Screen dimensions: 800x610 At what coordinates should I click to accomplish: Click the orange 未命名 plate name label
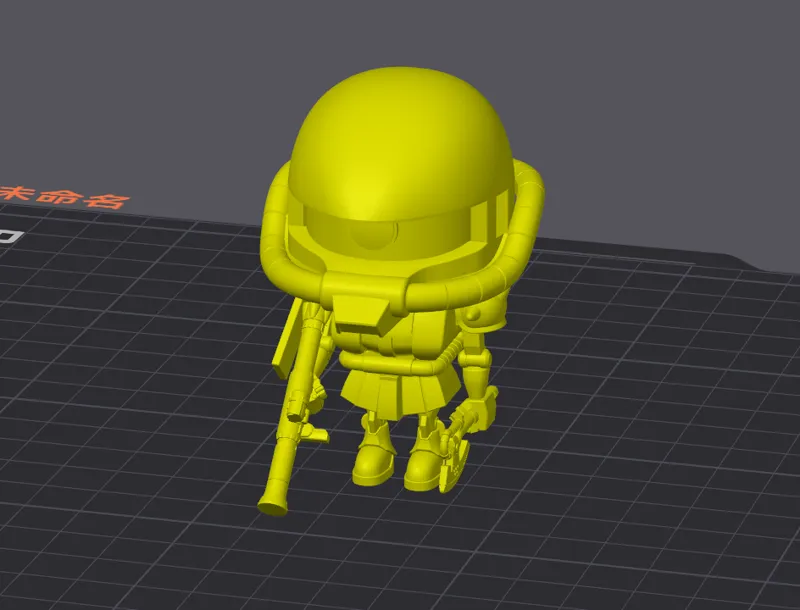tap(62, 197)
